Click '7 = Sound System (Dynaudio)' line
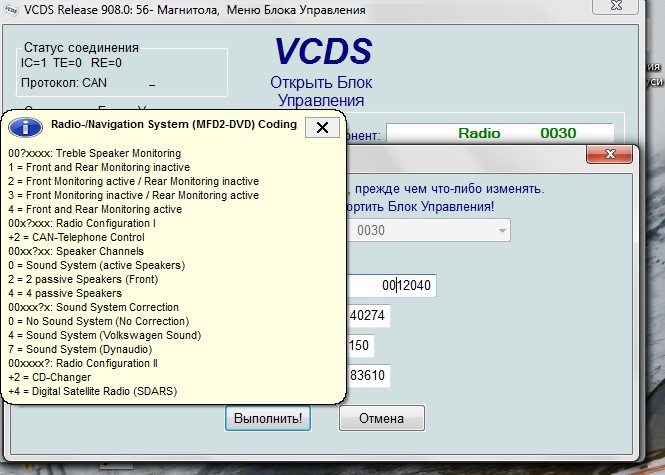The height and width of the screenshot is (475, 665). [x=80, y=349]
